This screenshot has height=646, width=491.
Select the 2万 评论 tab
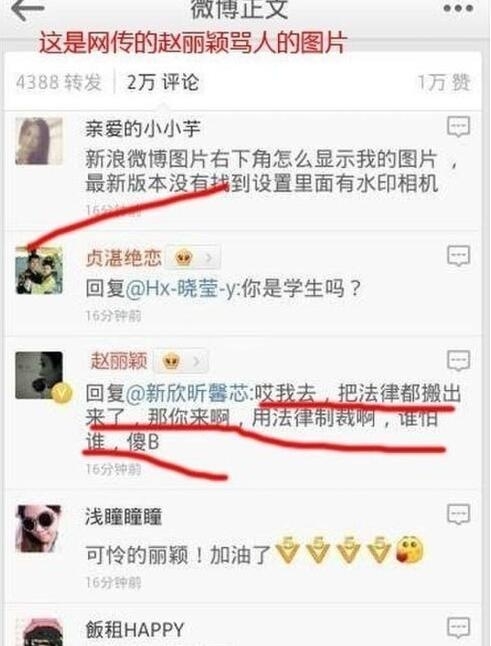(x=163, y=82)
